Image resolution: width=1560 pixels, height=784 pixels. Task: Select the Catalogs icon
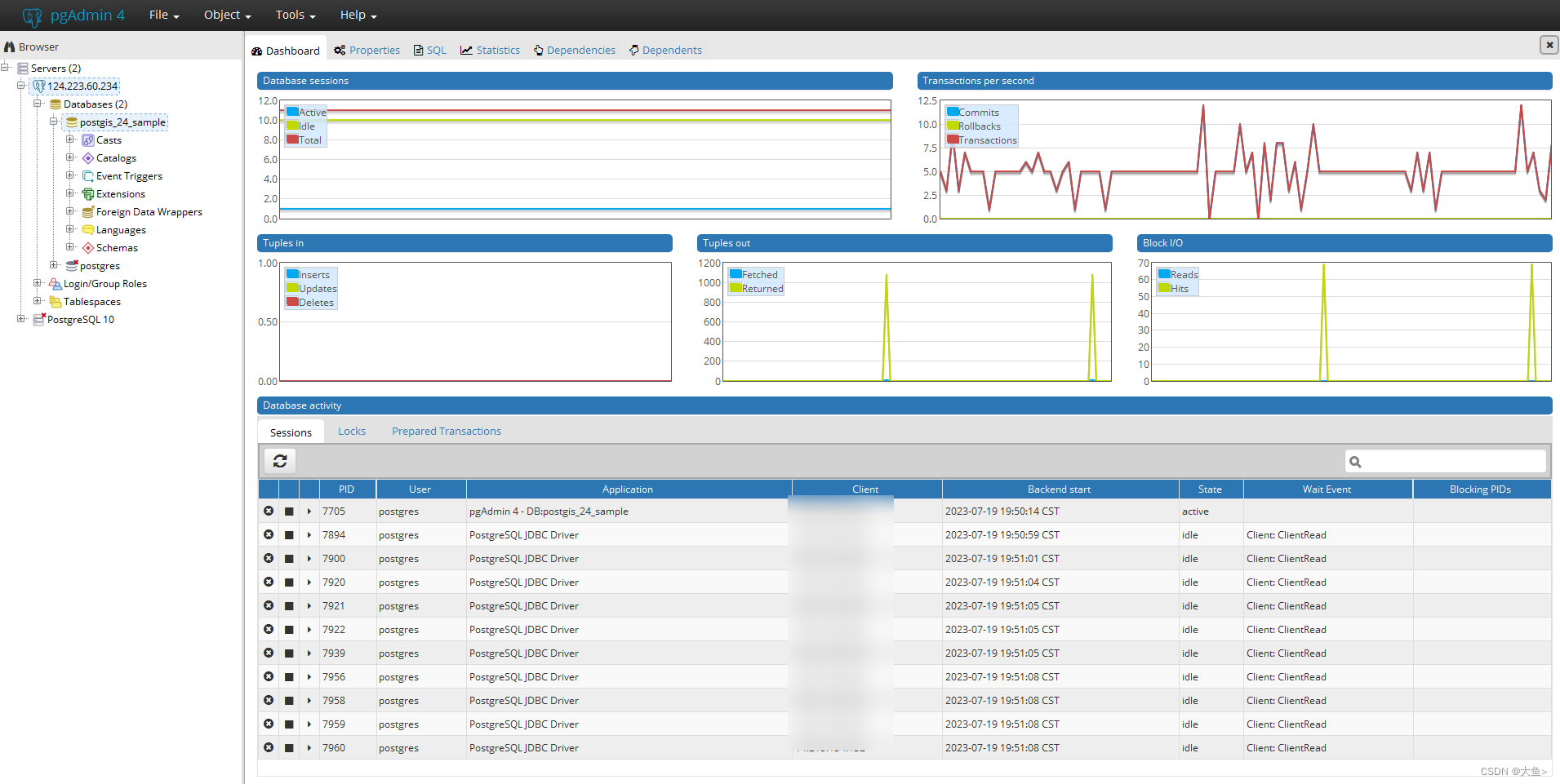click(x=88, y=158)
